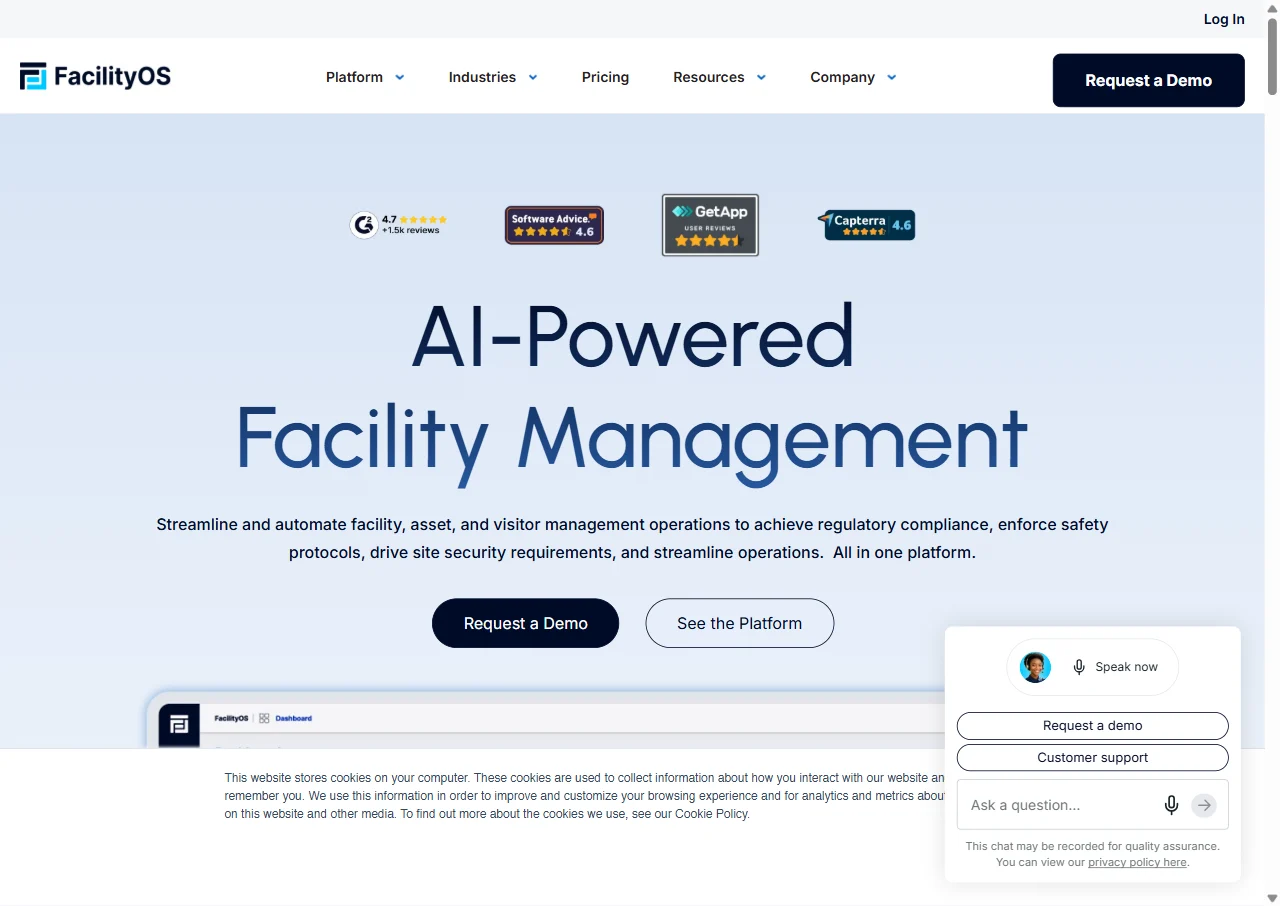Click the scrollbar down arrow
This screenshot has height=906, width=1280.
1272,898
